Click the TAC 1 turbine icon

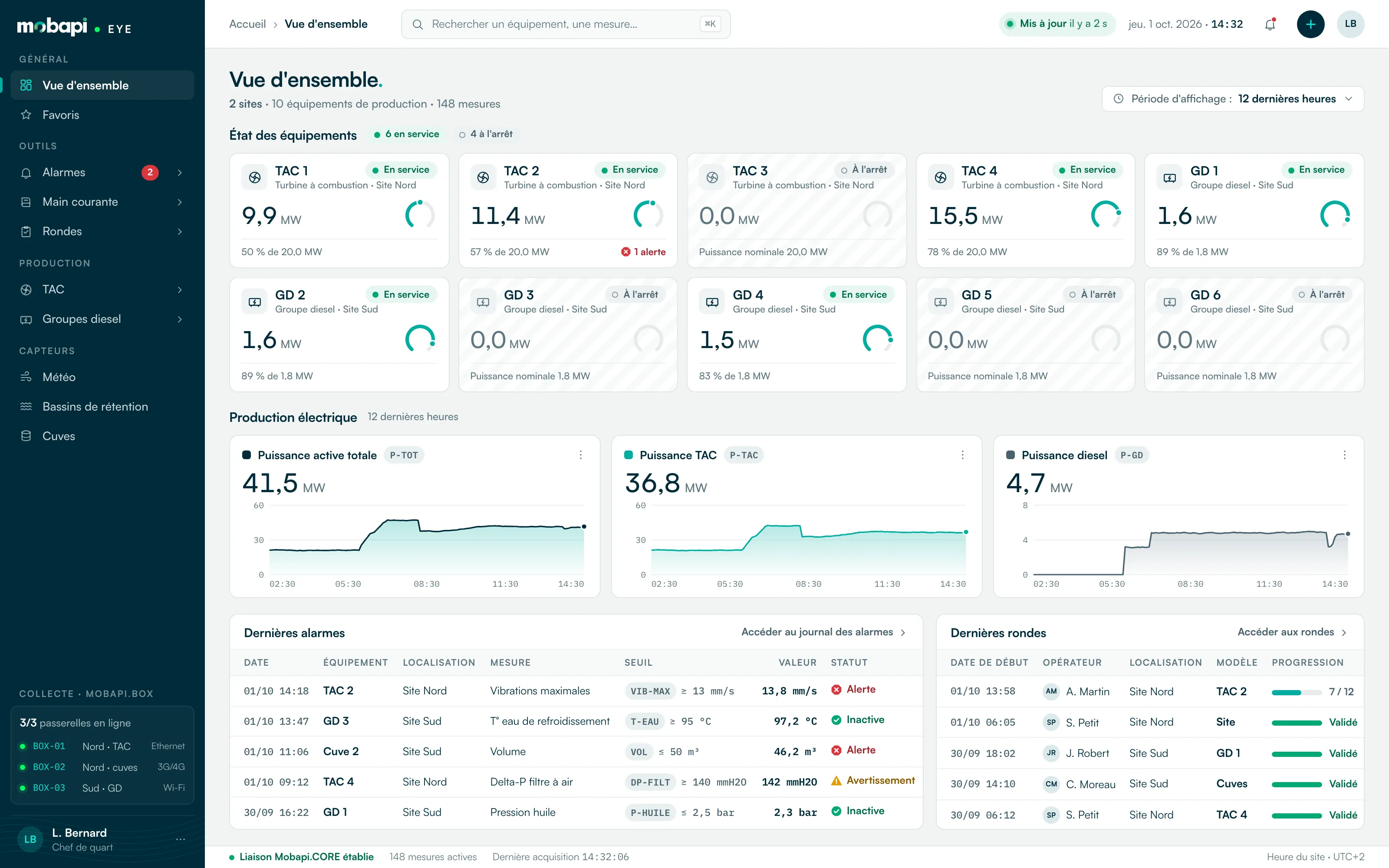pos(255,178)
